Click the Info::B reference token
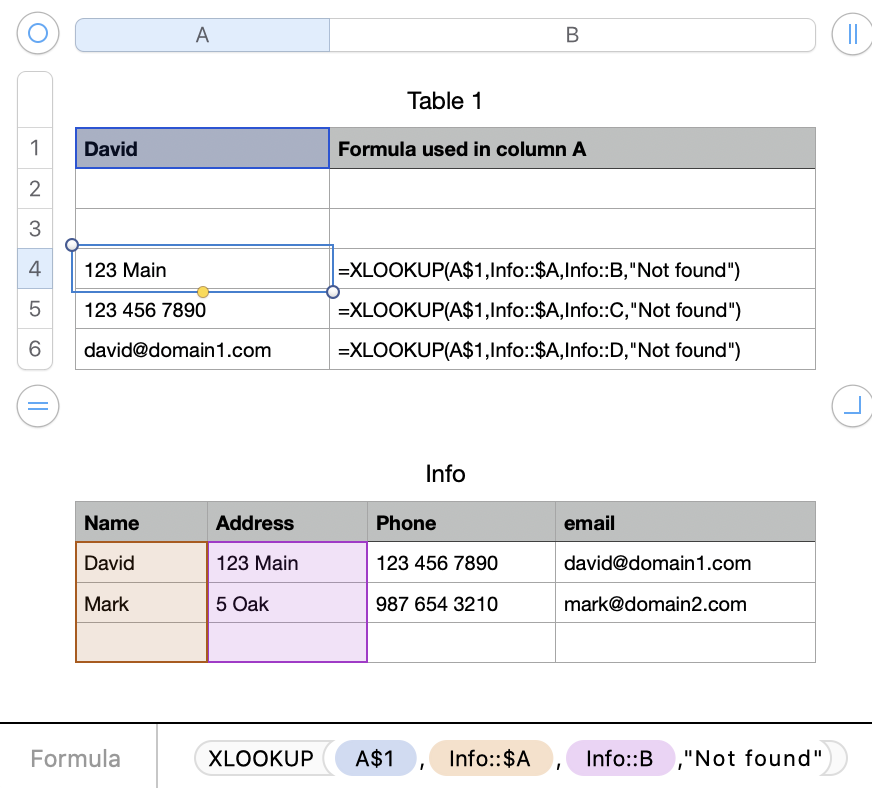The width and height of the screenshot is (872, 788). 620,759
